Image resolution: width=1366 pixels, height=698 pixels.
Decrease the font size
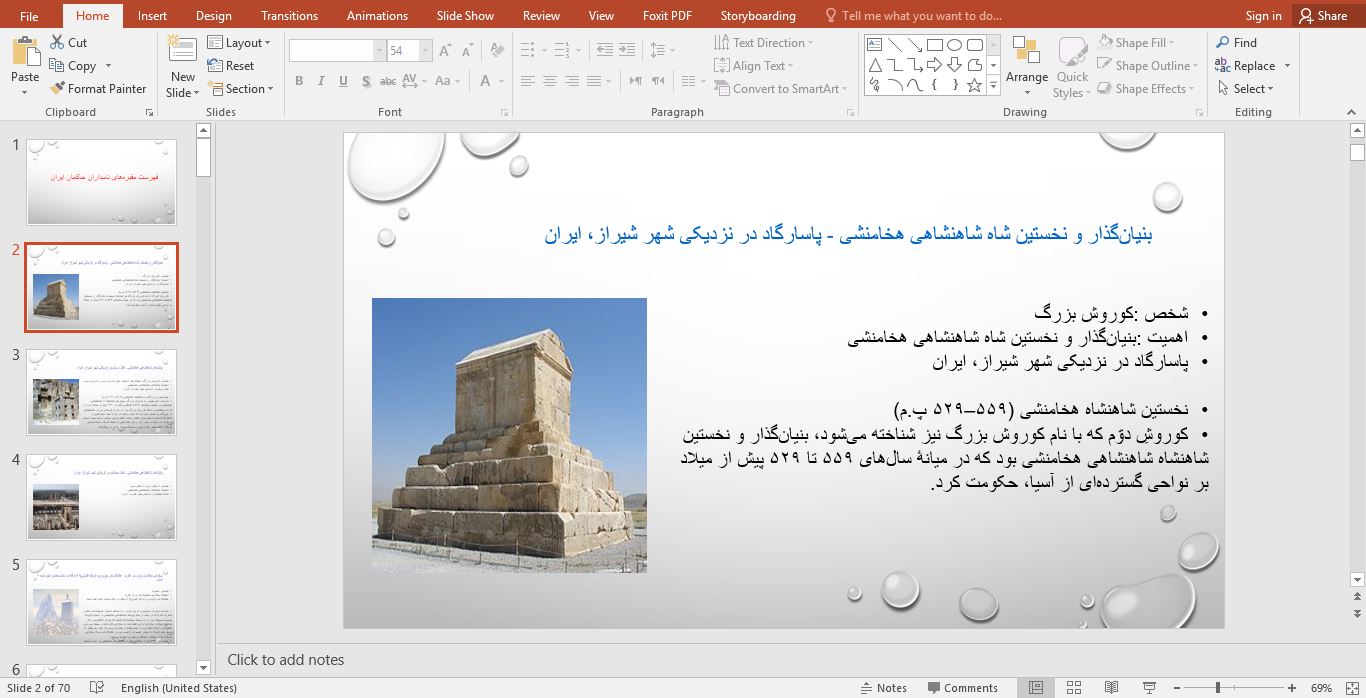point(467,51)
